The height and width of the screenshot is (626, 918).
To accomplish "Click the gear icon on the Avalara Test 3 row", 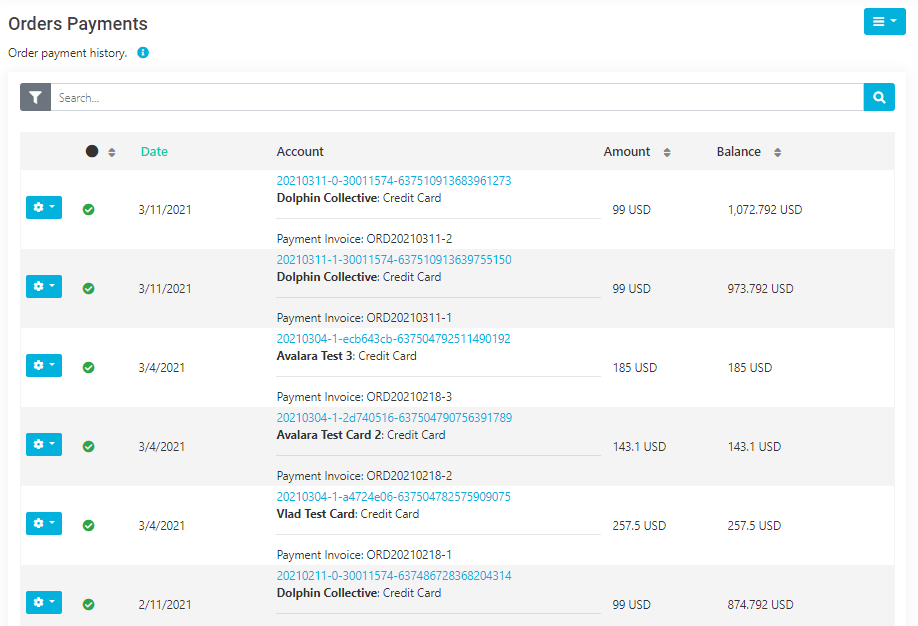I will pyautogui.click(x=38, y=365).
